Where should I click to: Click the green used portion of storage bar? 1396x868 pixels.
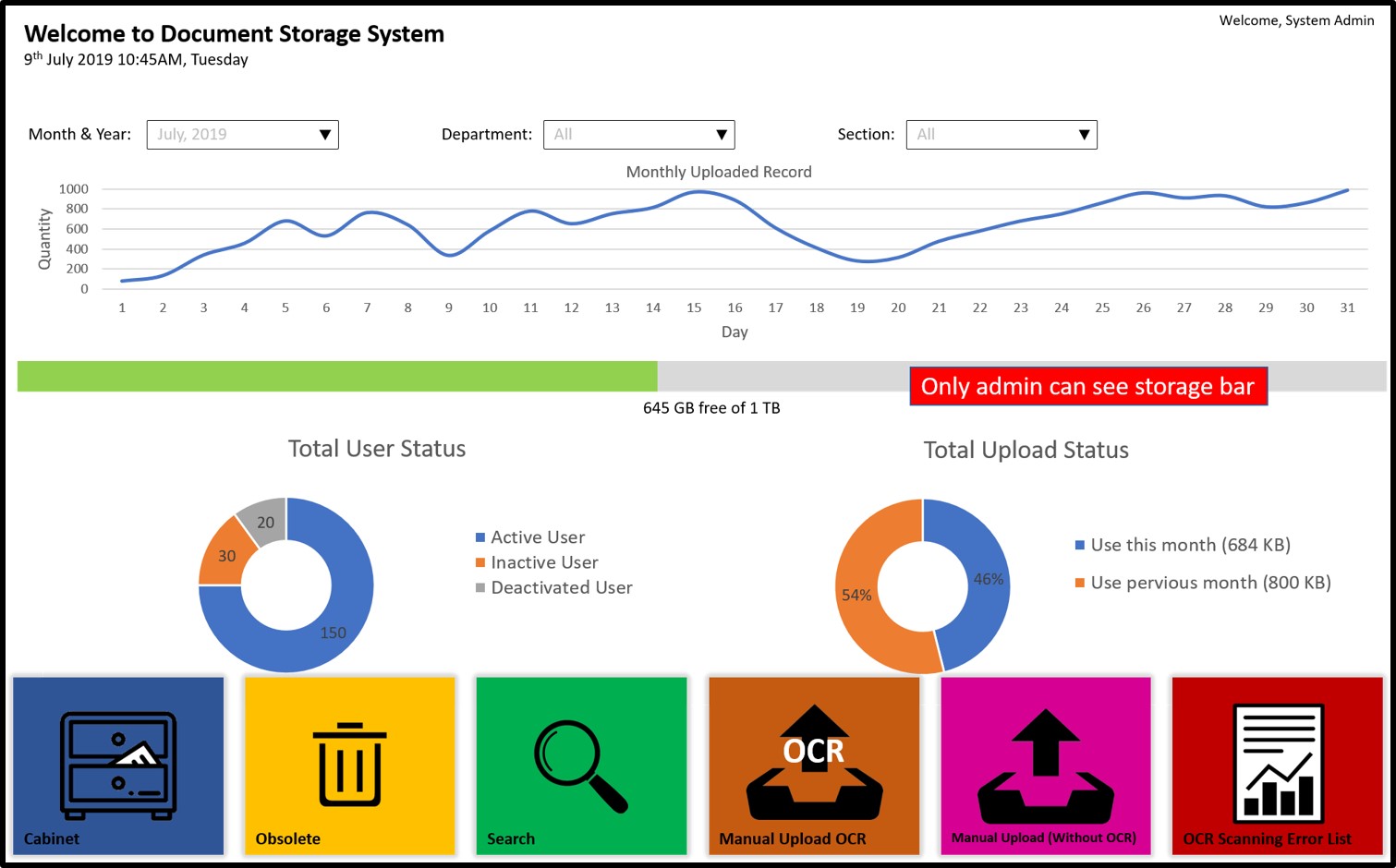337,377
